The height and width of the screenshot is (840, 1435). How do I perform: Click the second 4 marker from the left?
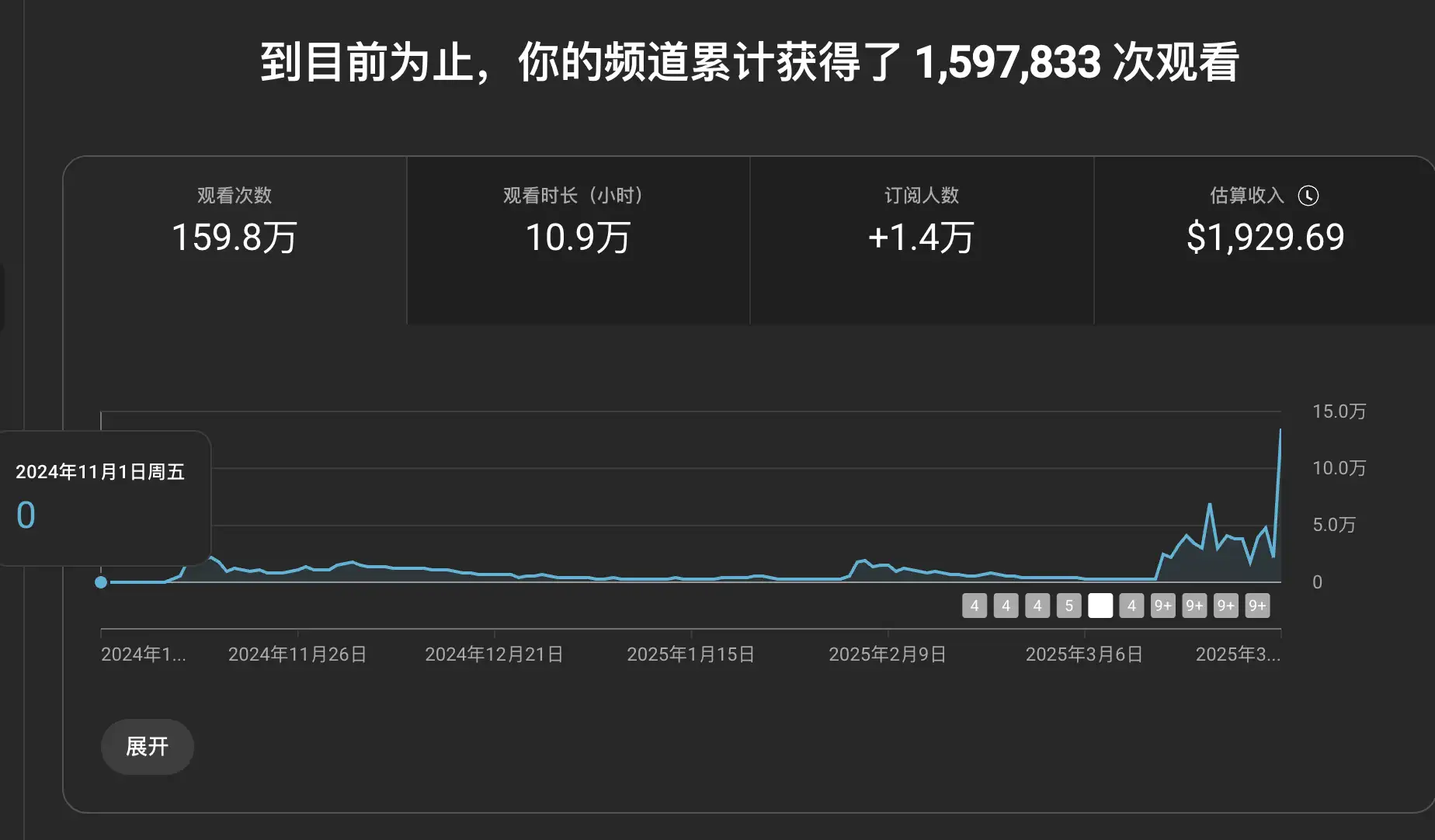1006,606
